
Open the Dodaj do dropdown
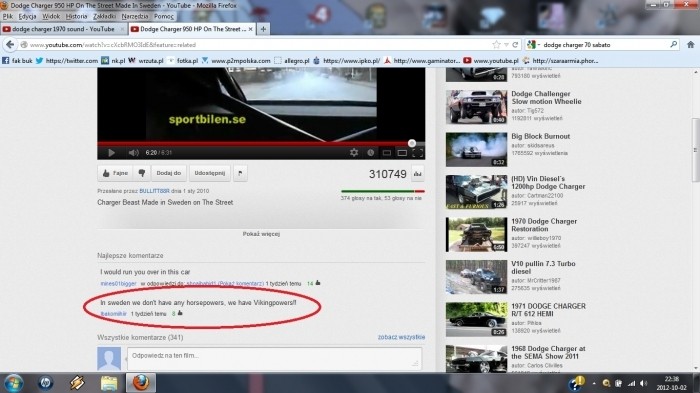(x=169, y=173)
